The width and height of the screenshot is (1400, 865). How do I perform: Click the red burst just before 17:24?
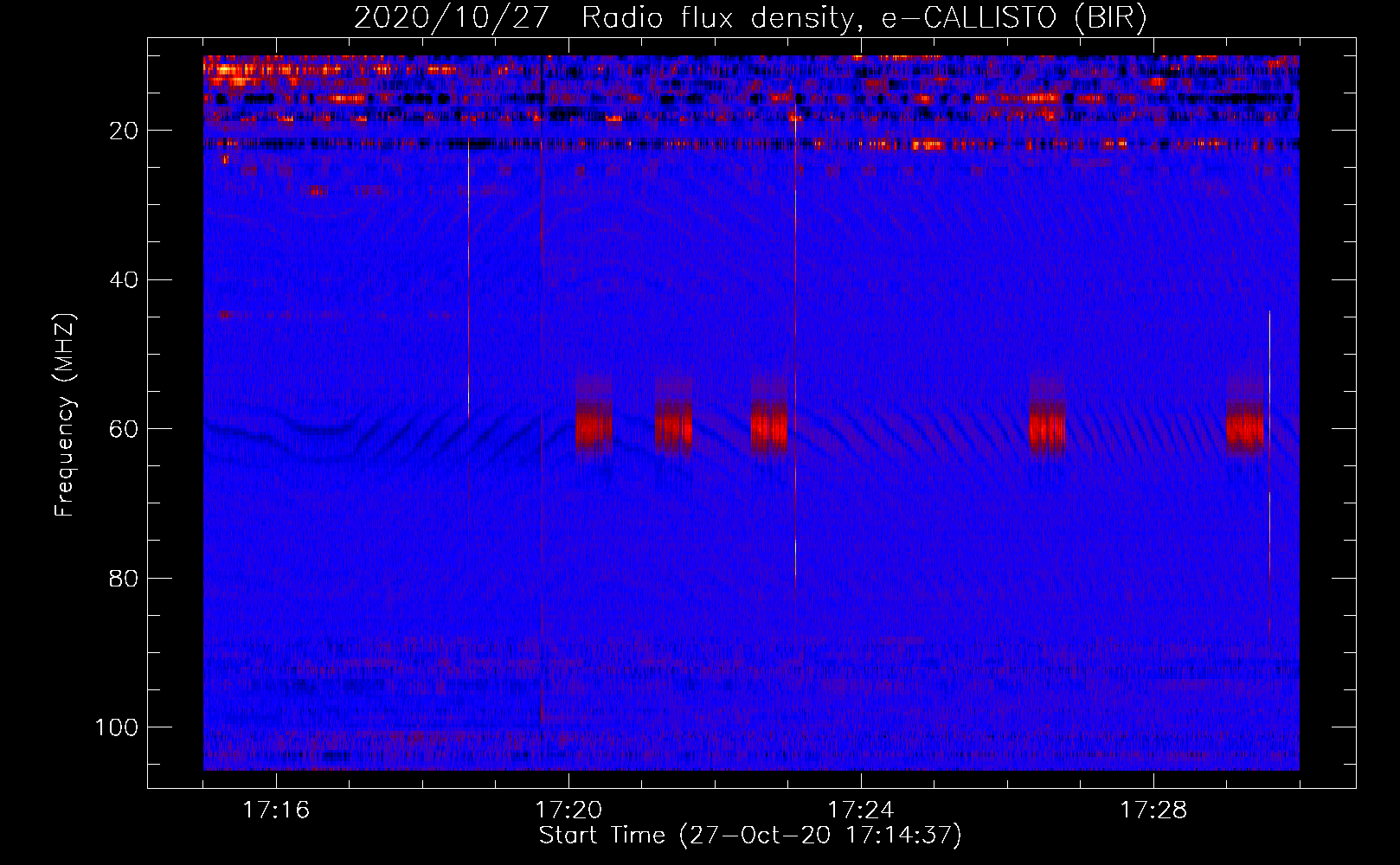tap(769, 426)
